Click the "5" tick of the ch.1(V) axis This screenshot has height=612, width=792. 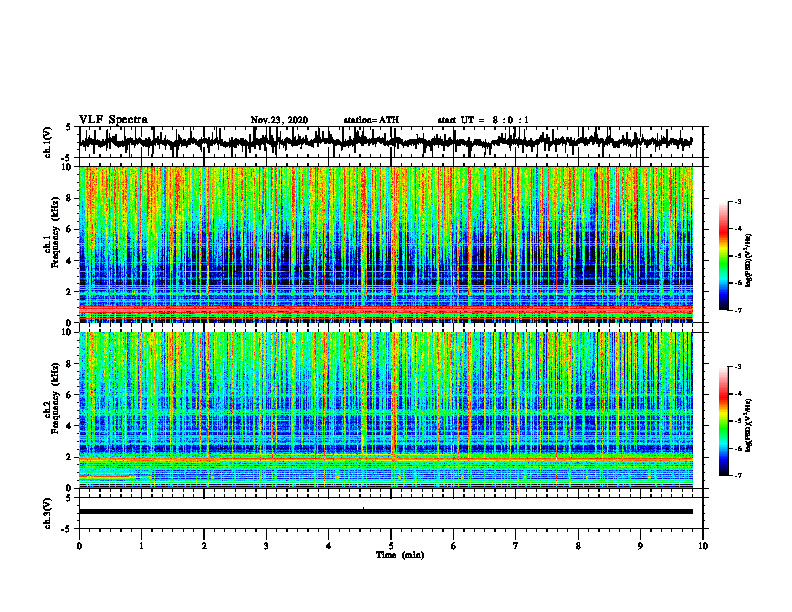click(x=68, y=127)
